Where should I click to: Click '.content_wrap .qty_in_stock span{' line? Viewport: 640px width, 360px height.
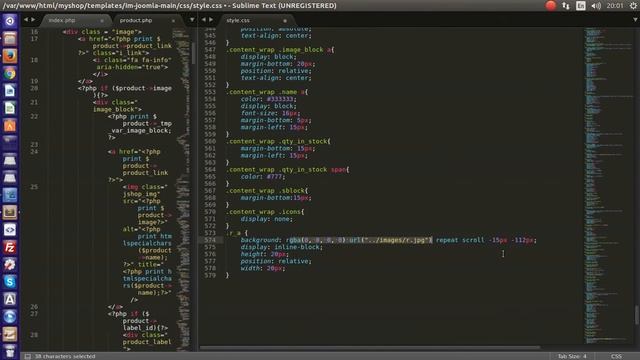pyautogui.click(x=288, y=169)
